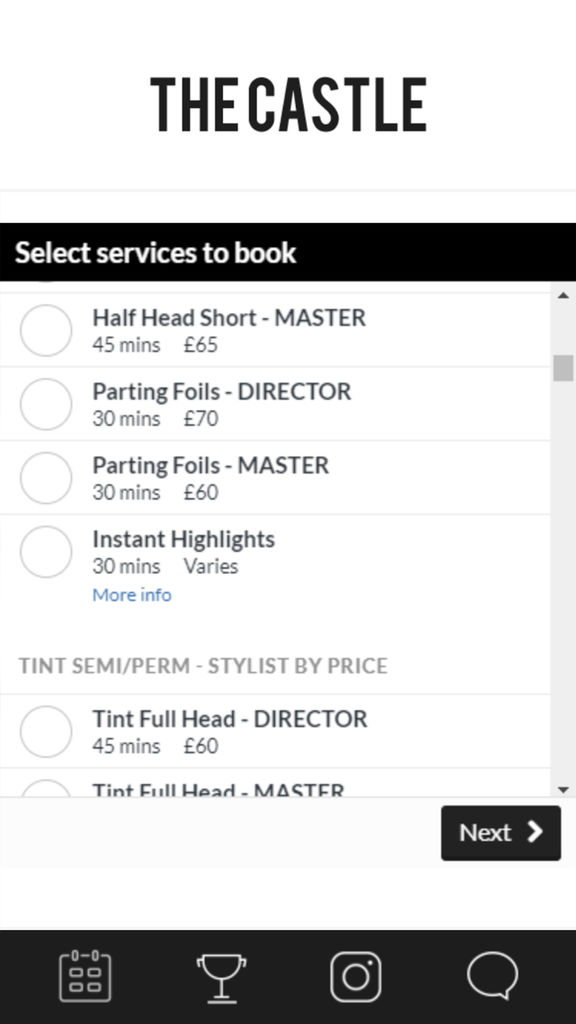Click Tint Full Head - MASTER row

point(274,782)
